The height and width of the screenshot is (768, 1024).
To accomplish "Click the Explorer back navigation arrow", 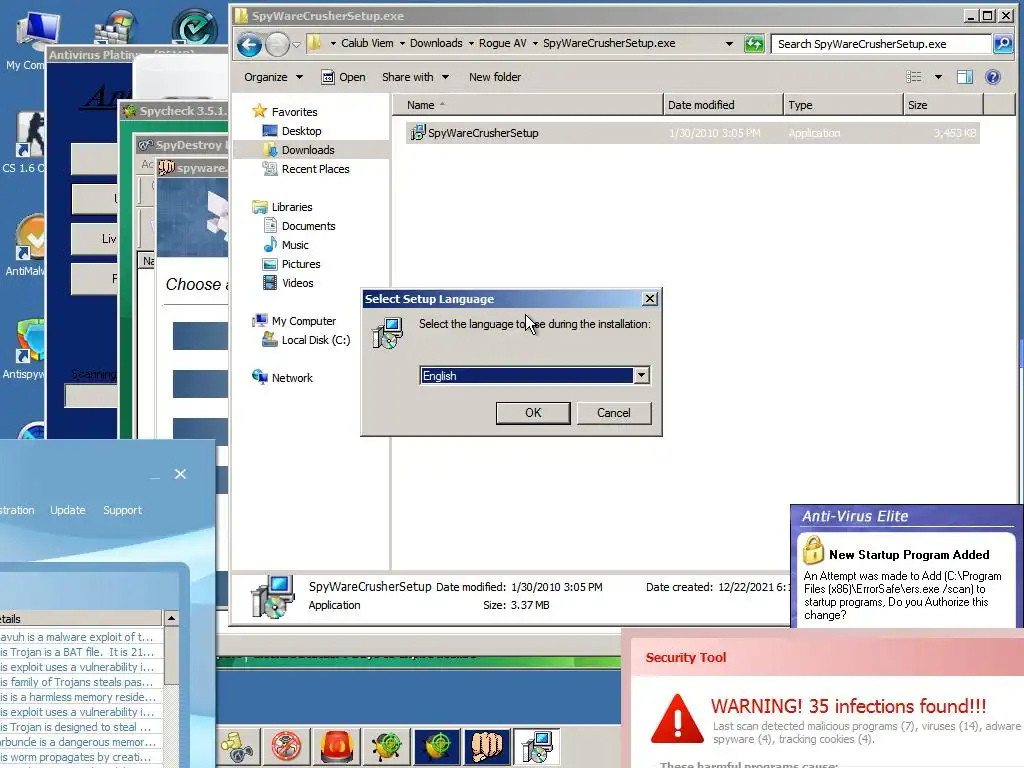I will click(x=249, y=44).
